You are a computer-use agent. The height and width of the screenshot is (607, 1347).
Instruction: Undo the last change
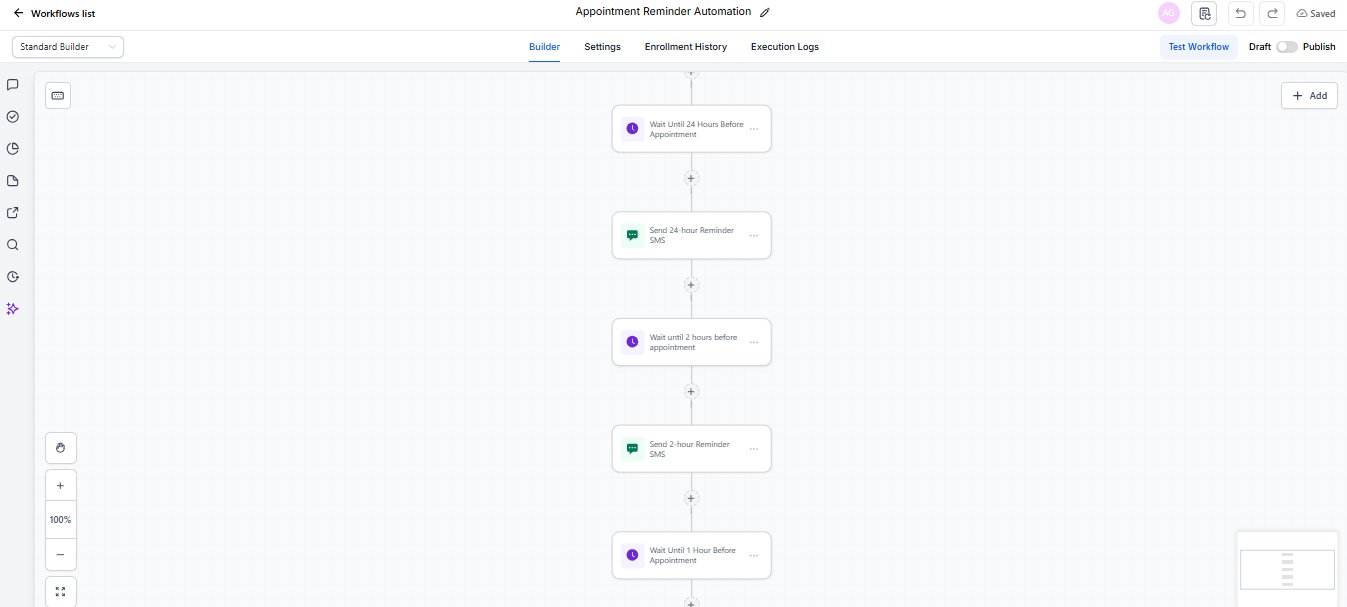1240,13
